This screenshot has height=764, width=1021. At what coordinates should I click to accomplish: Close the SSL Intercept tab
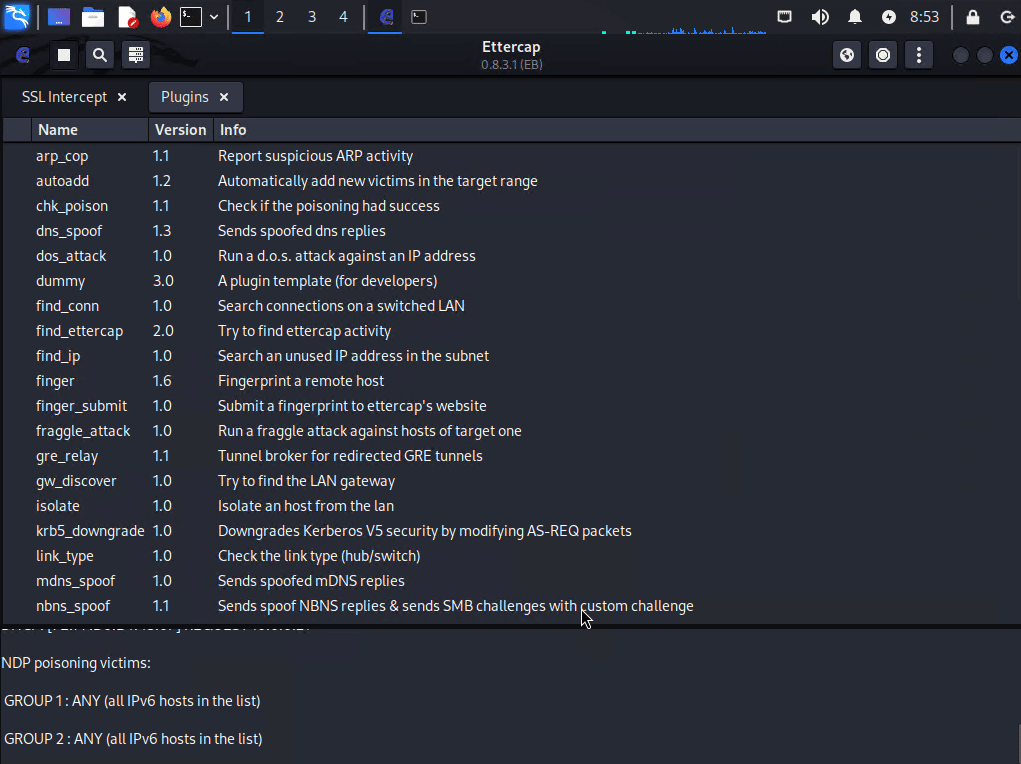pos(122,97)
